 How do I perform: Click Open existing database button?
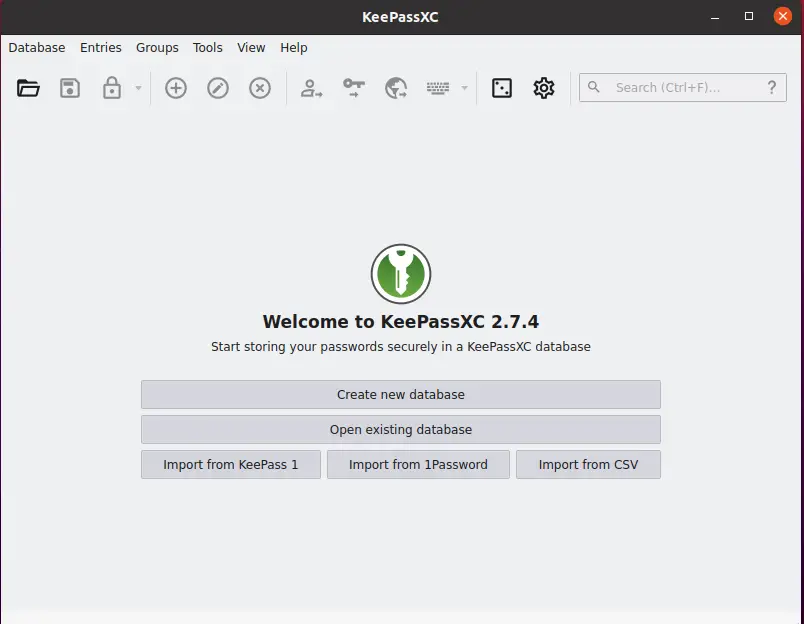click(x=401, y=429)
